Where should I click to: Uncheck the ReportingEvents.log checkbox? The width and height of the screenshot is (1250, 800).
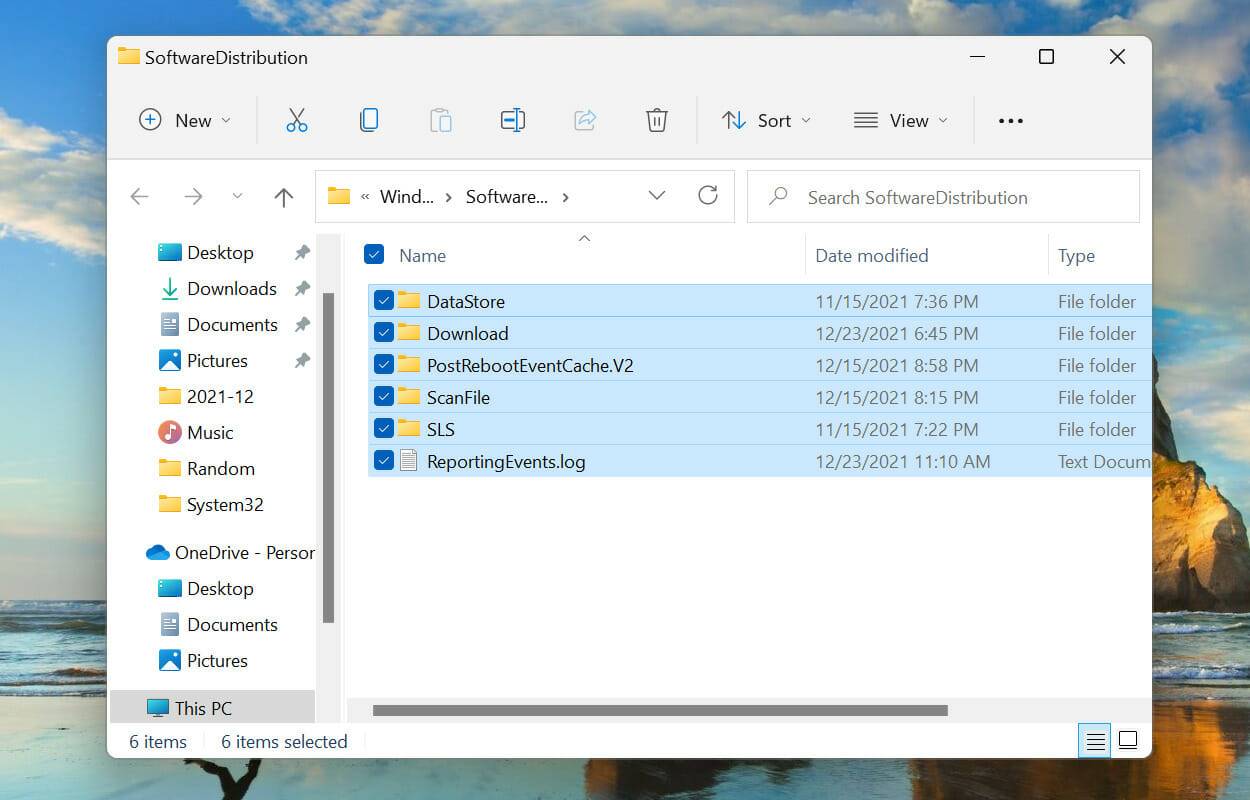point(382,461)
